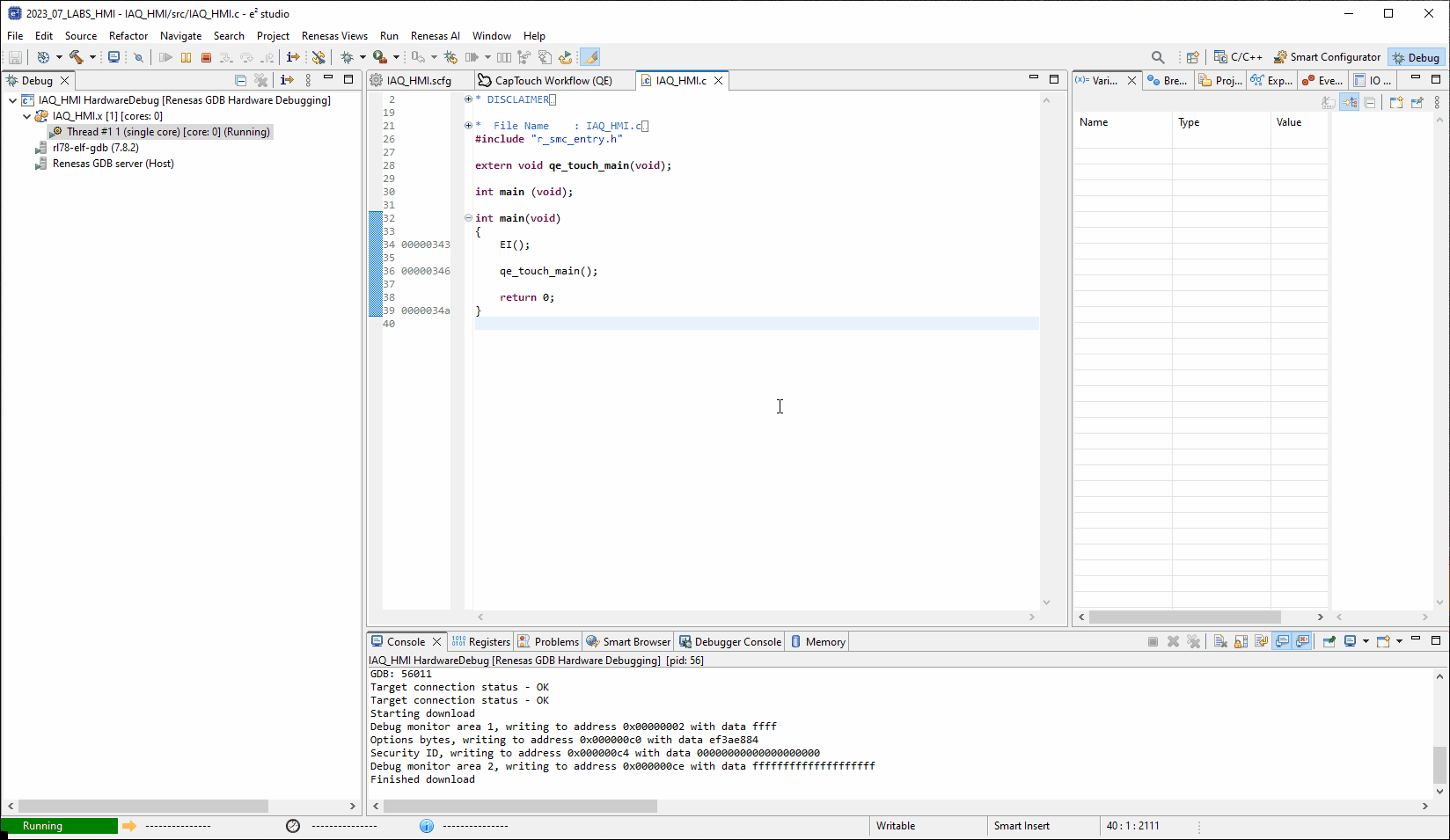Screen dimensions: 1450x840
Task: Switch to the Registers tab
Action: tap(481, 642)
